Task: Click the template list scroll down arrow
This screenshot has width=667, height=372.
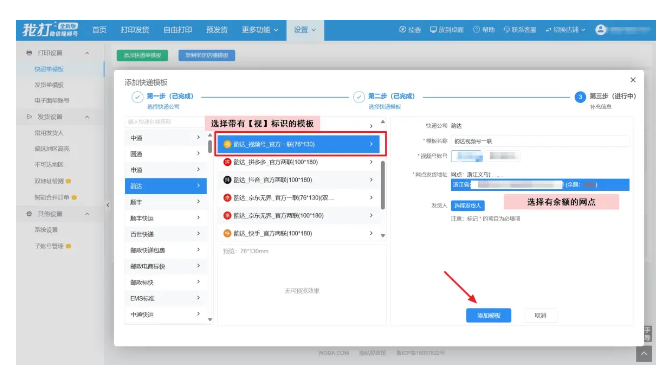Action: (383, 236)
